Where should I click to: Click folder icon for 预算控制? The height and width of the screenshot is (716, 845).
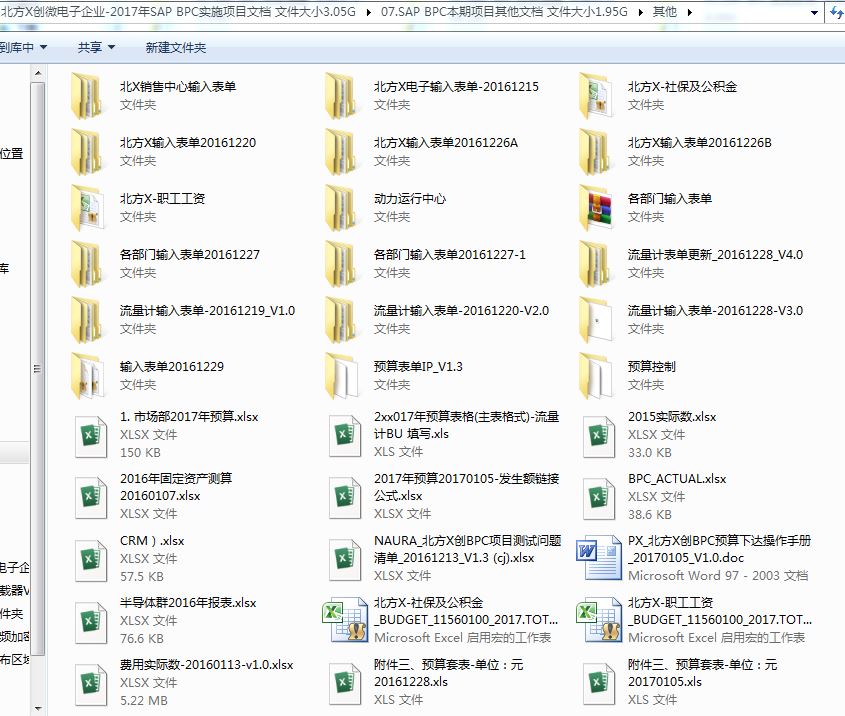pyautogui.click(x=595, y=376)
